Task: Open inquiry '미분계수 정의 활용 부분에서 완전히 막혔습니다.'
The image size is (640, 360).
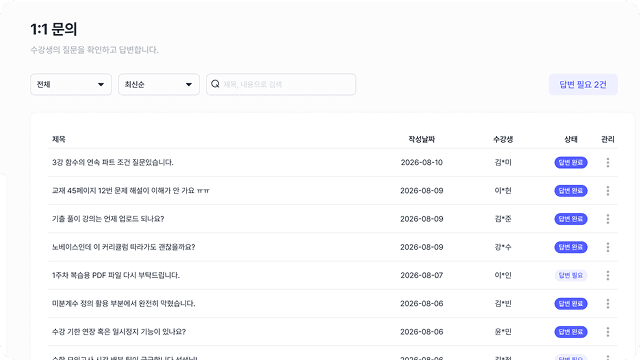Action: point(123,303)
